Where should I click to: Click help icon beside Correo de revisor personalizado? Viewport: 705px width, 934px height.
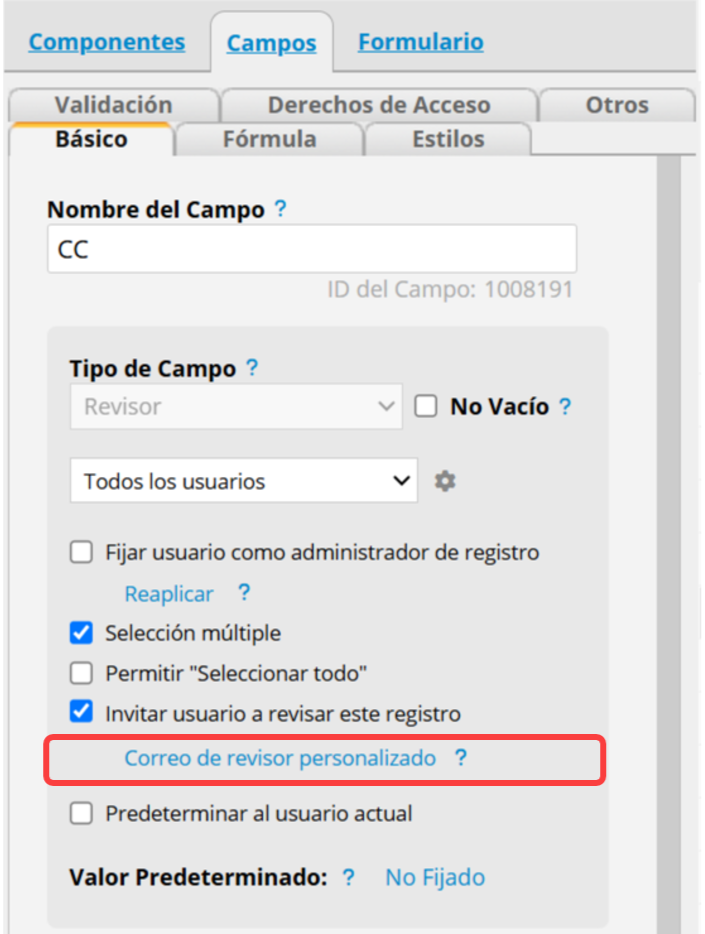(x=460, y=758)
